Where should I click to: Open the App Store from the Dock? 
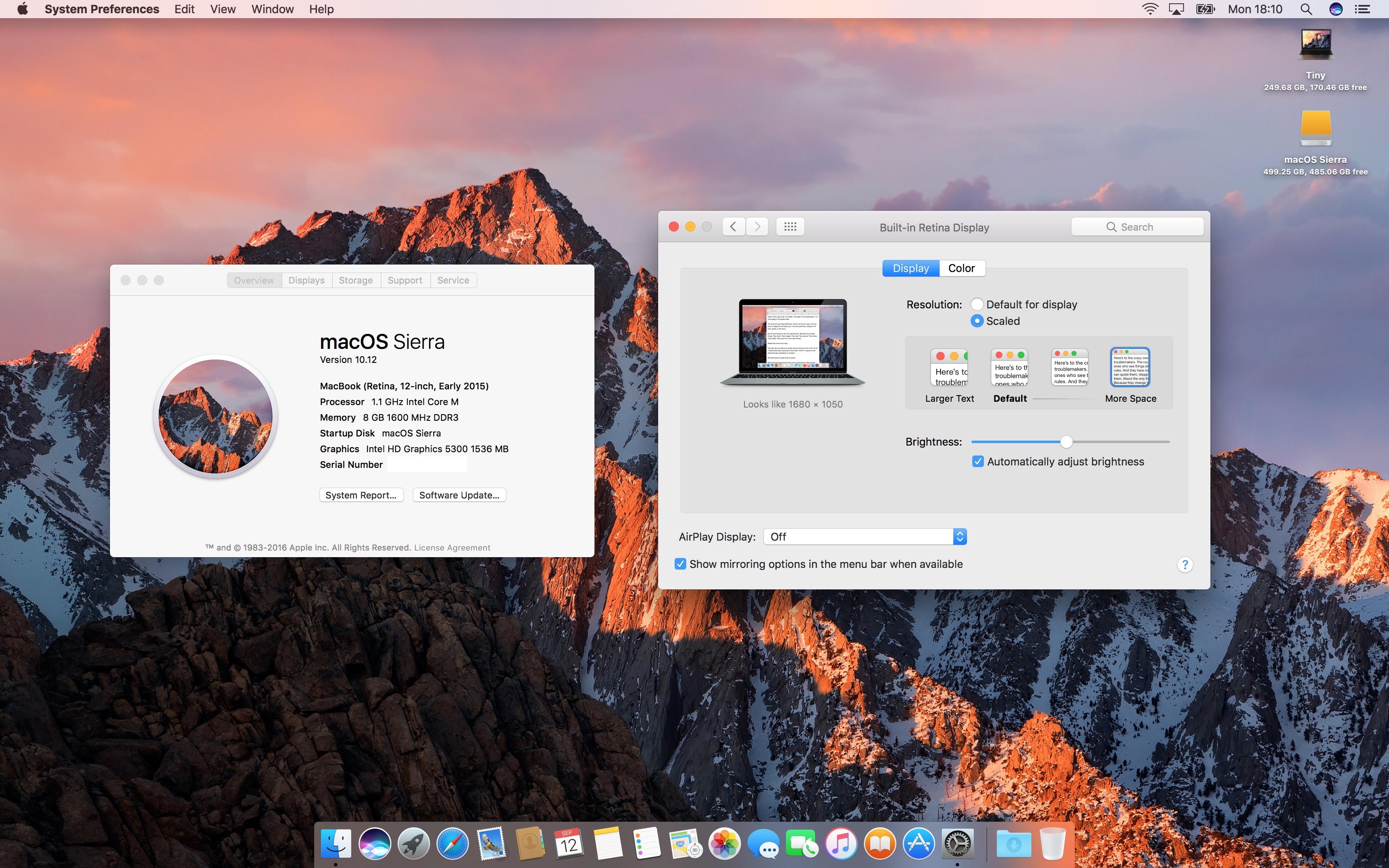tap(918, 844)
